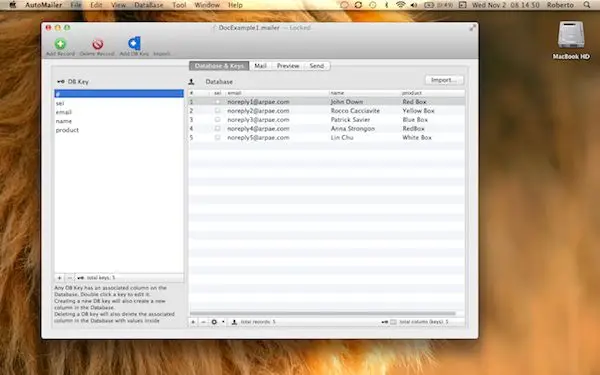This screenshot has height=375, width=600.
Task: Click the date and time in the menu bar
Action: (505, 5)
